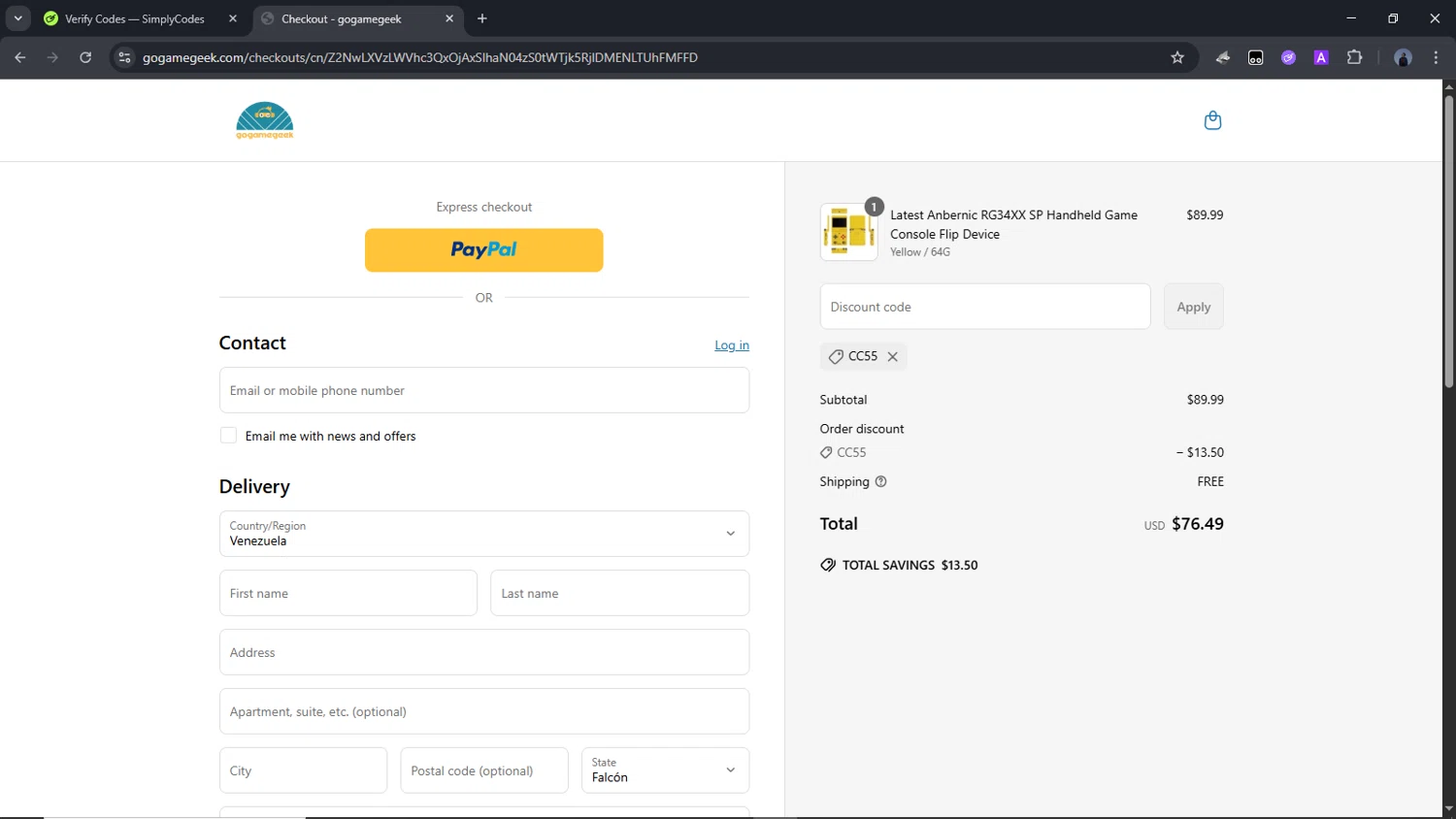The width and height of the screenshot is (1456, 819).
Task: Switch to the Checkout gogamegeek tab
Action: click(x=358, y=18)
